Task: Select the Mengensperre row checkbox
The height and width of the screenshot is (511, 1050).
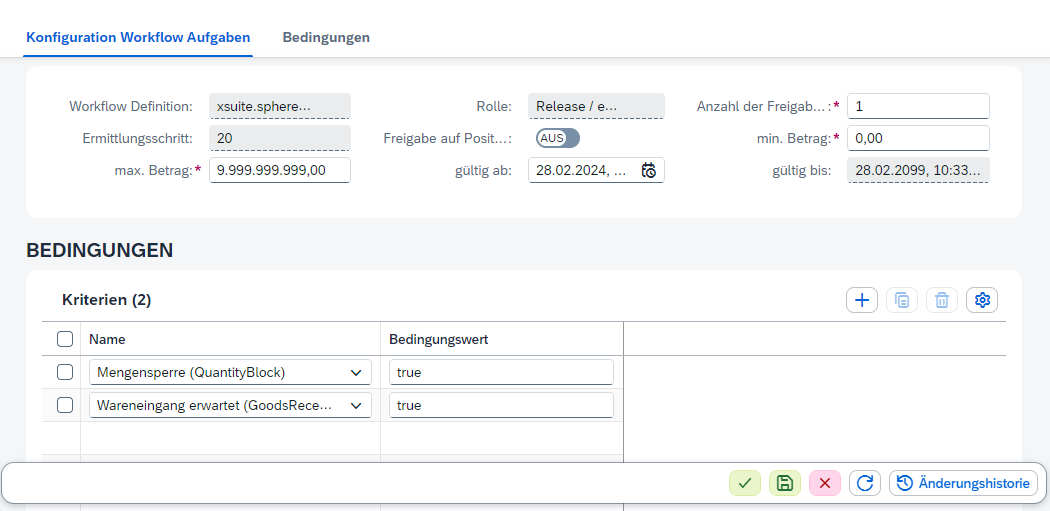Action: point(65,372)
